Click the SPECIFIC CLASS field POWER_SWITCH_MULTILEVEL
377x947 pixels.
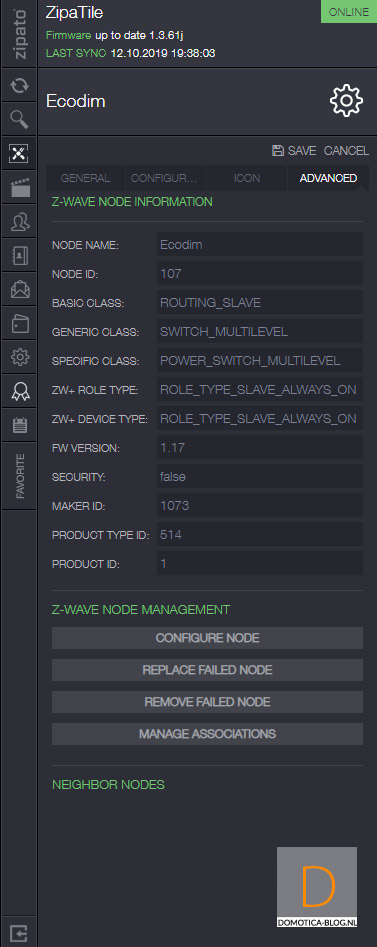(260, 361)
